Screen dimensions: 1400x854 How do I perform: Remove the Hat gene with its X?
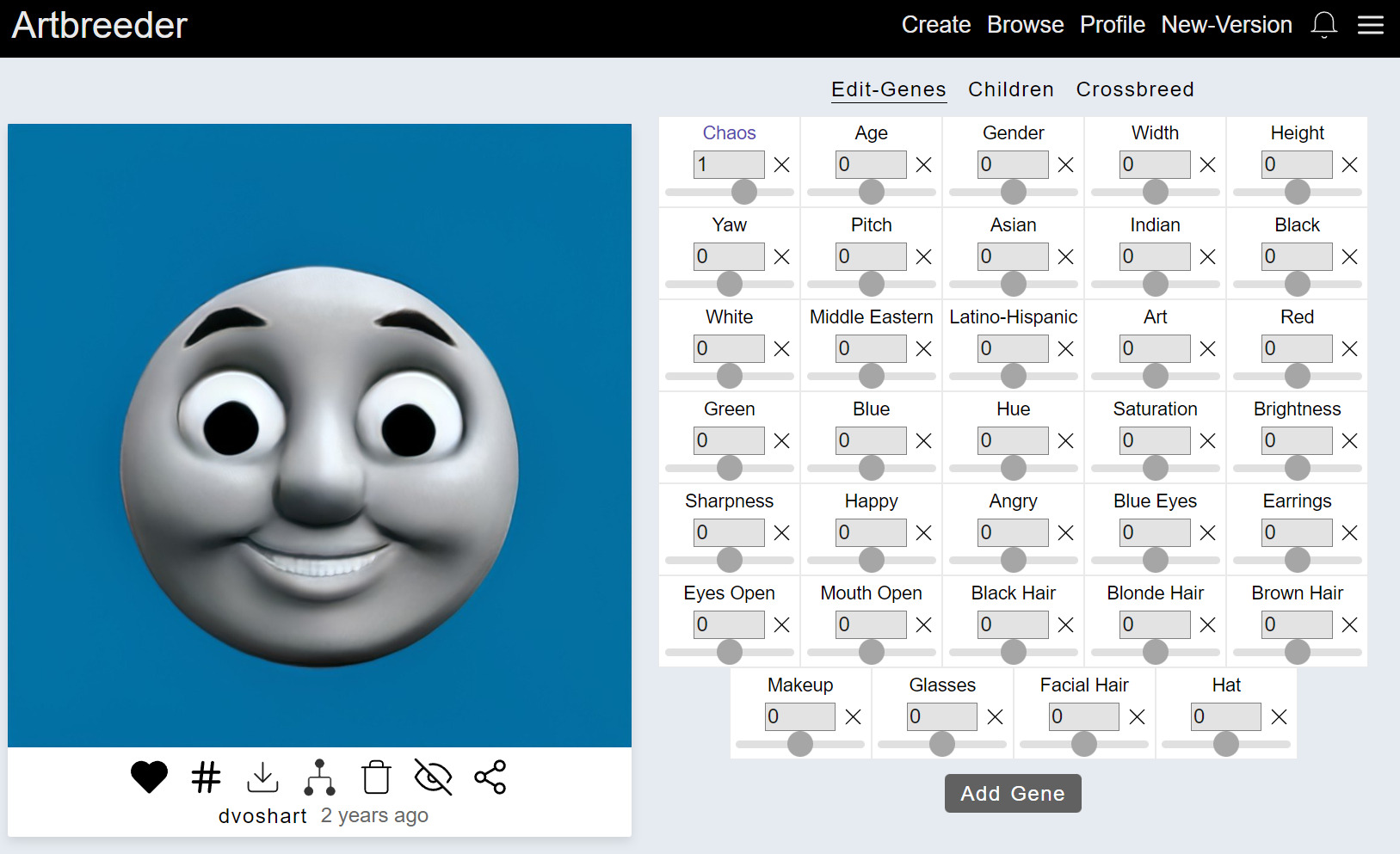pos(1279,716)
